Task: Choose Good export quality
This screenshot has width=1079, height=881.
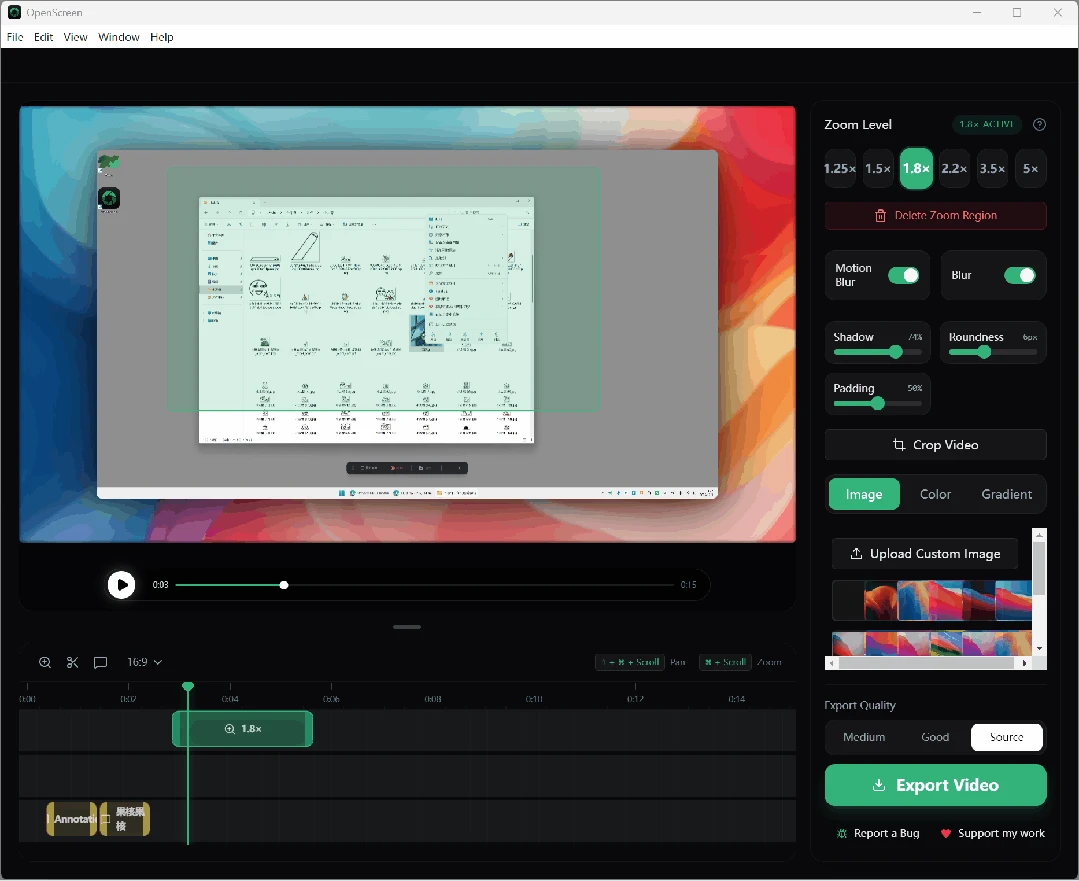Action: coord(935,737)
